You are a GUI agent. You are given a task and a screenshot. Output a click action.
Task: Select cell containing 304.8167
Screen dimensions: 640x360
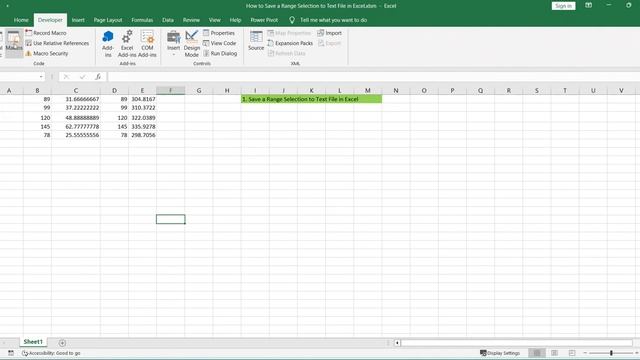point(142,99)
